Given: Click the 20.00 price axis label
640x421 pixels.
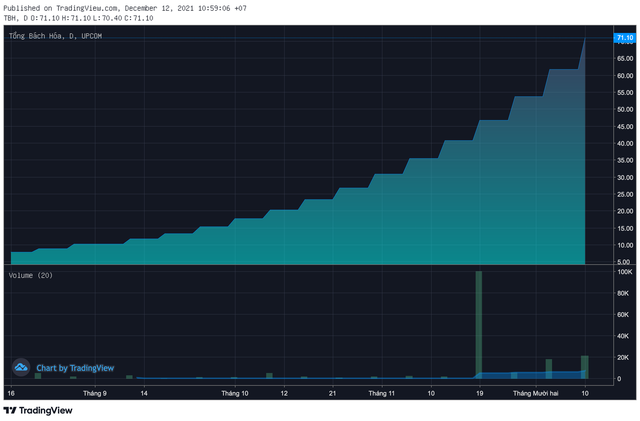Looking at the screenshot, I should click(x=625, y=211).
